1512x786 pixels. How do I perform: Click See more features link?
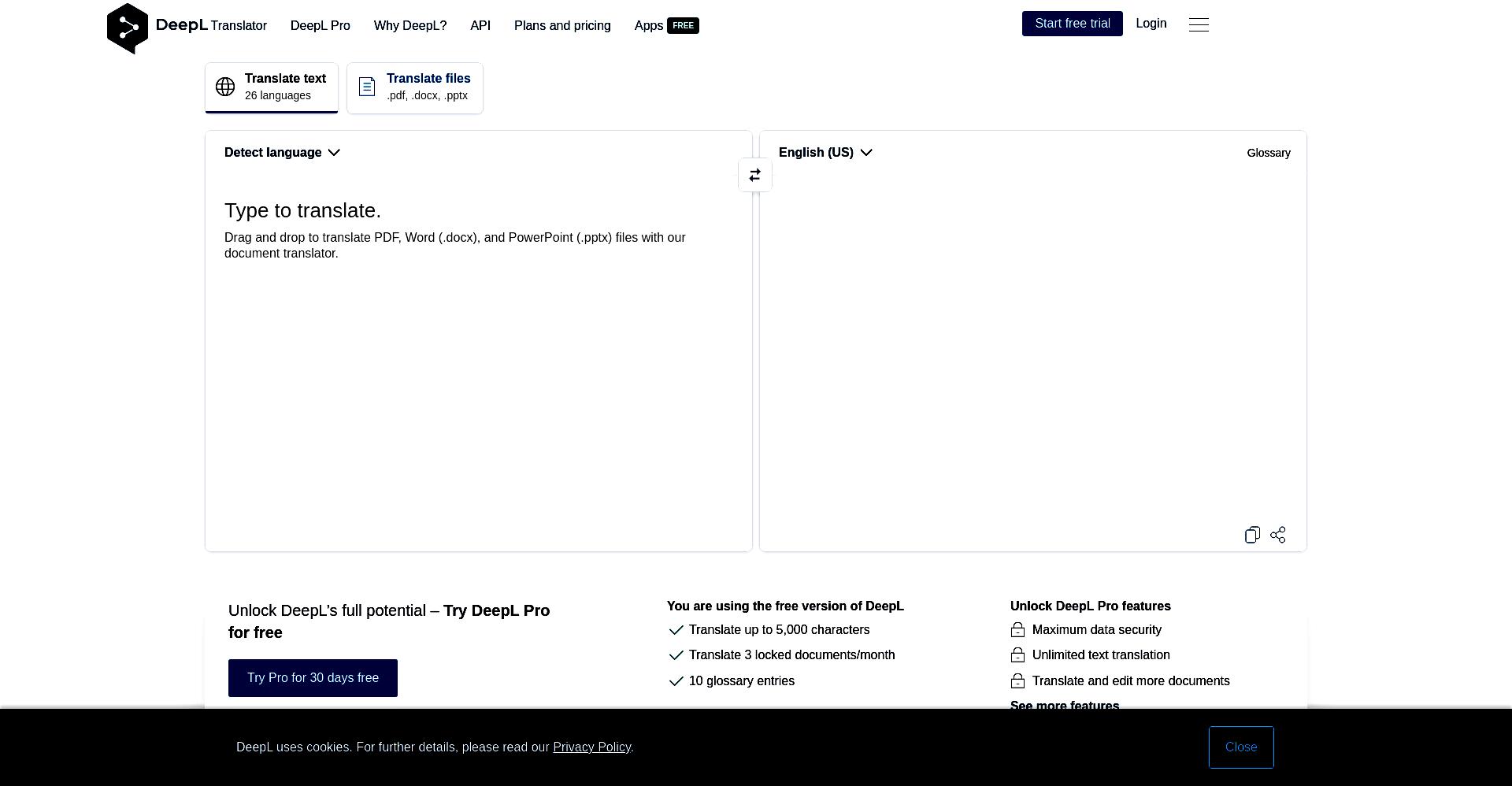pyautogui.click(x=1065, y=705)
